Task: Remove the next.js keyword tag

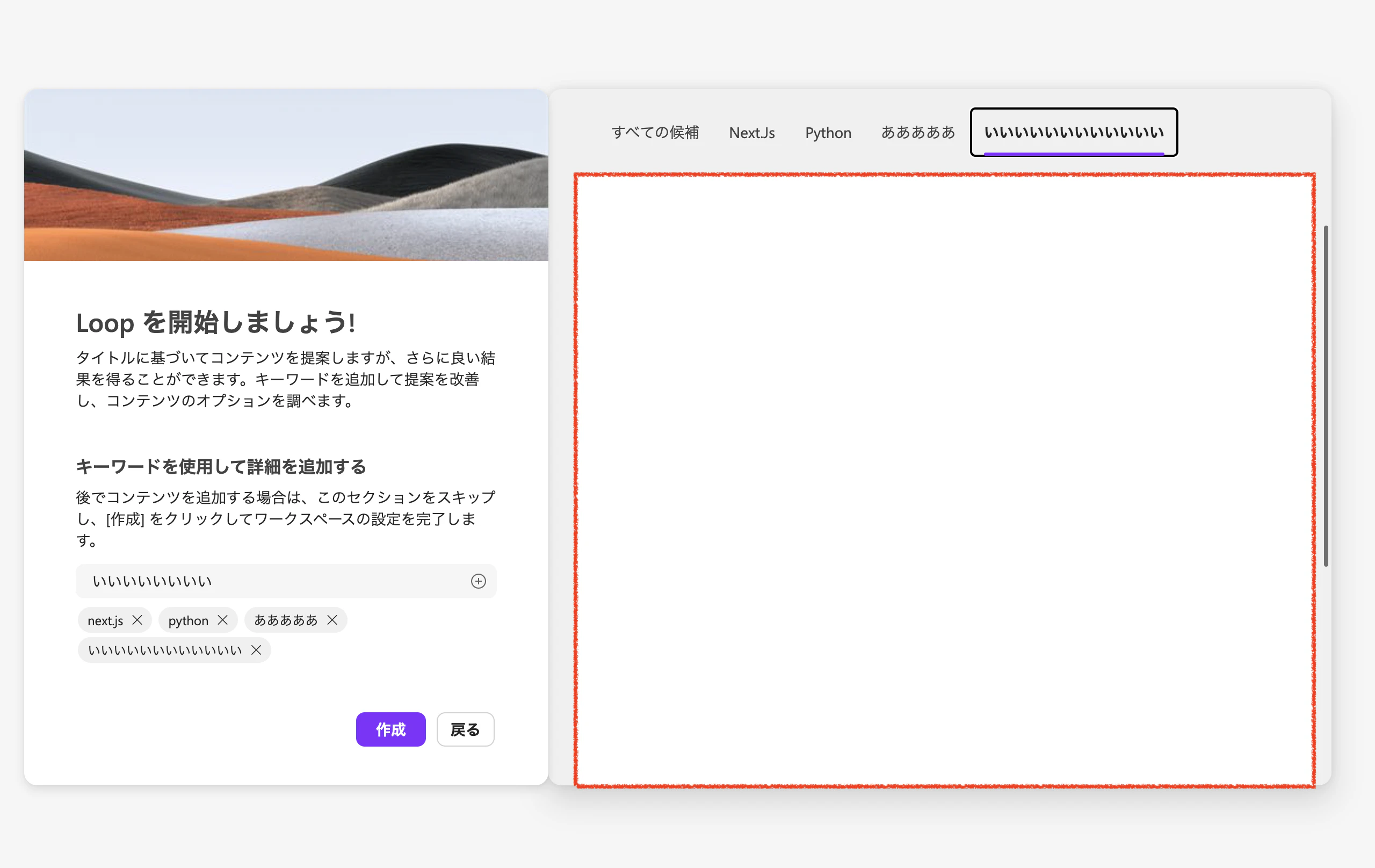Action: click(137, 620)
